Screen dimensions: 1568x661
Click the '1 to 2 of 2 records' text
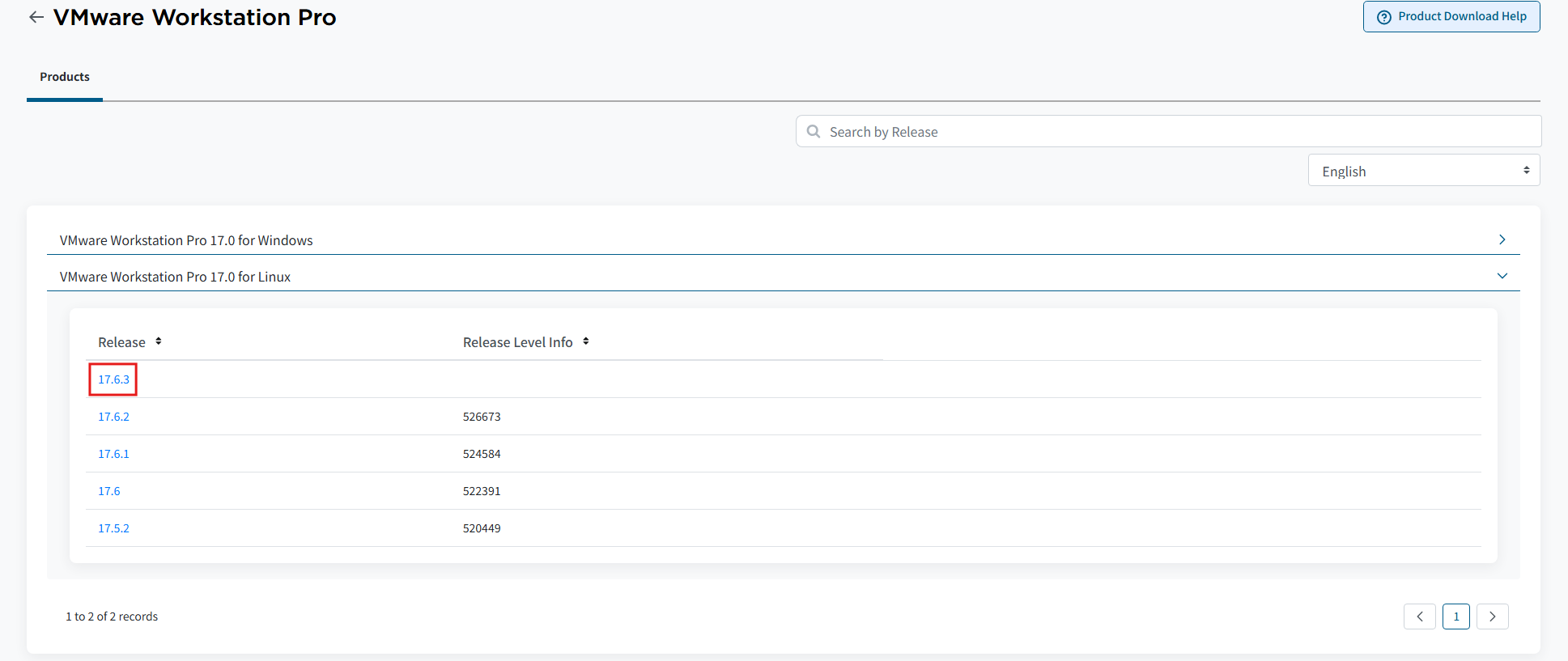[112, 617]
